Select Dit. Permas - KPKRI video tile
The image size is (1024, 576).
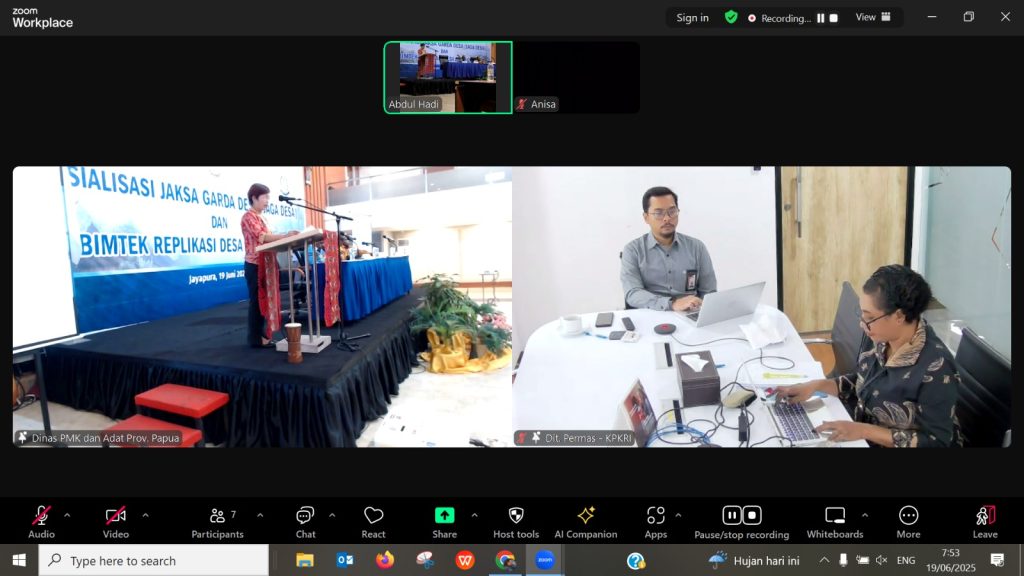761,306
